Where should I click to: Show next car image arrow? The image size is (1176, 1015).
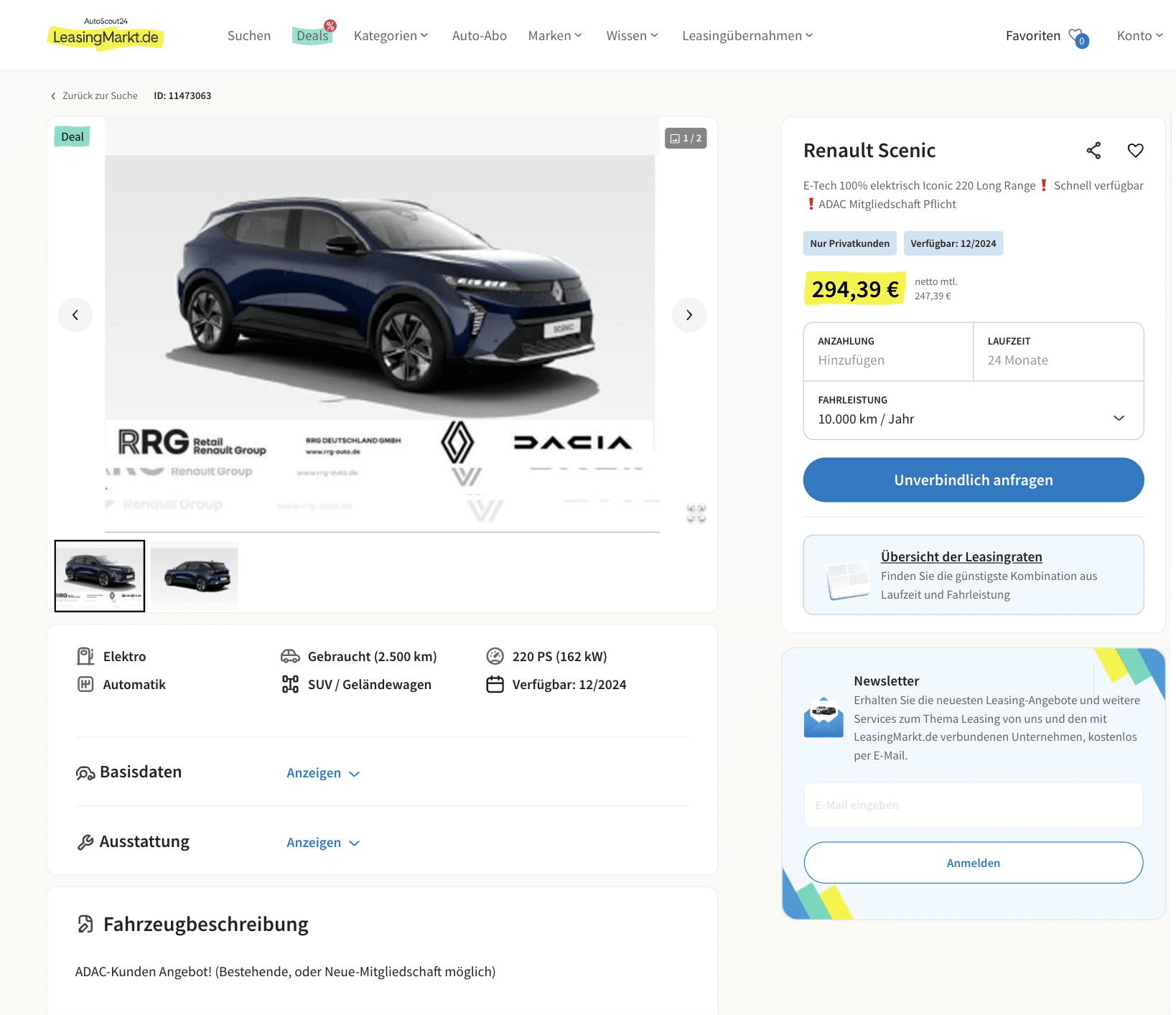[689, 315]
